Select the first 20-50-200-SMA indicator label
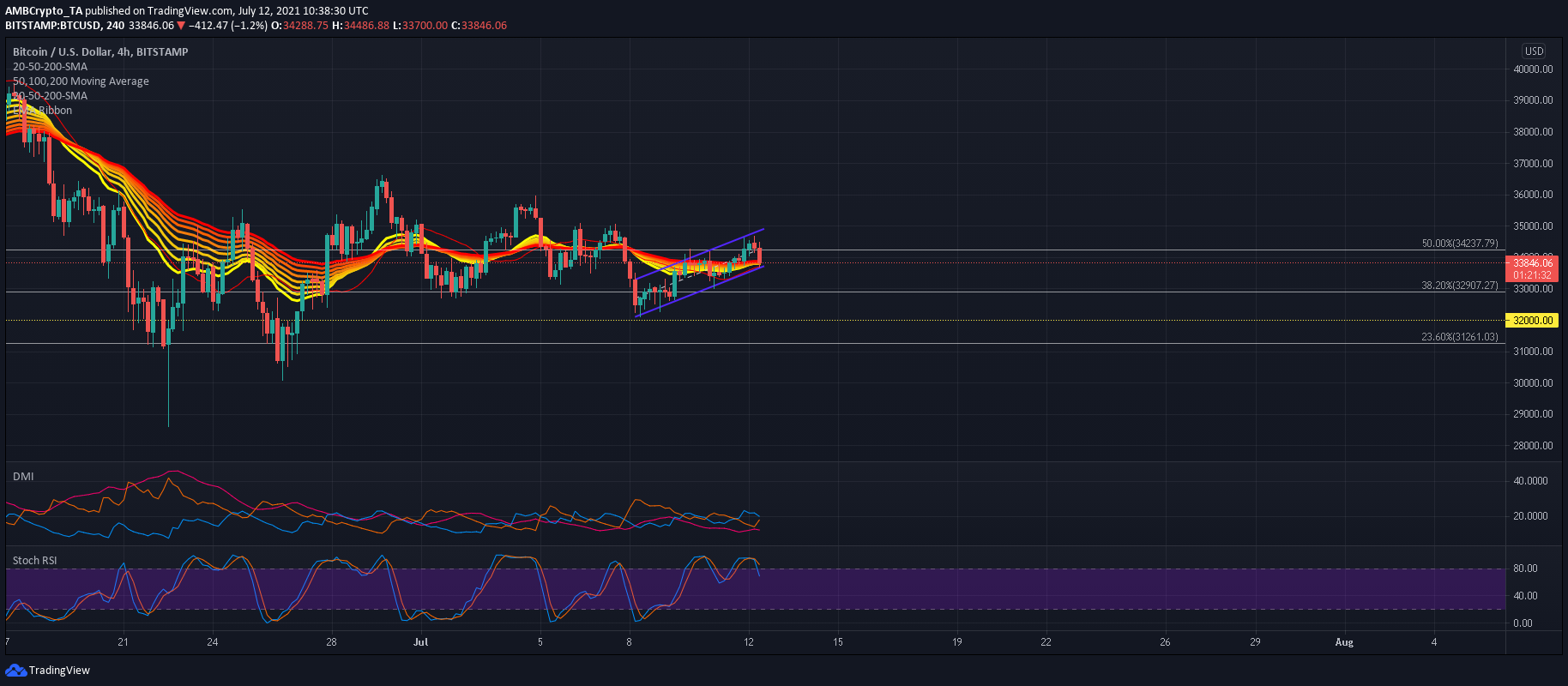The image size is (1568, 686). 50,66
